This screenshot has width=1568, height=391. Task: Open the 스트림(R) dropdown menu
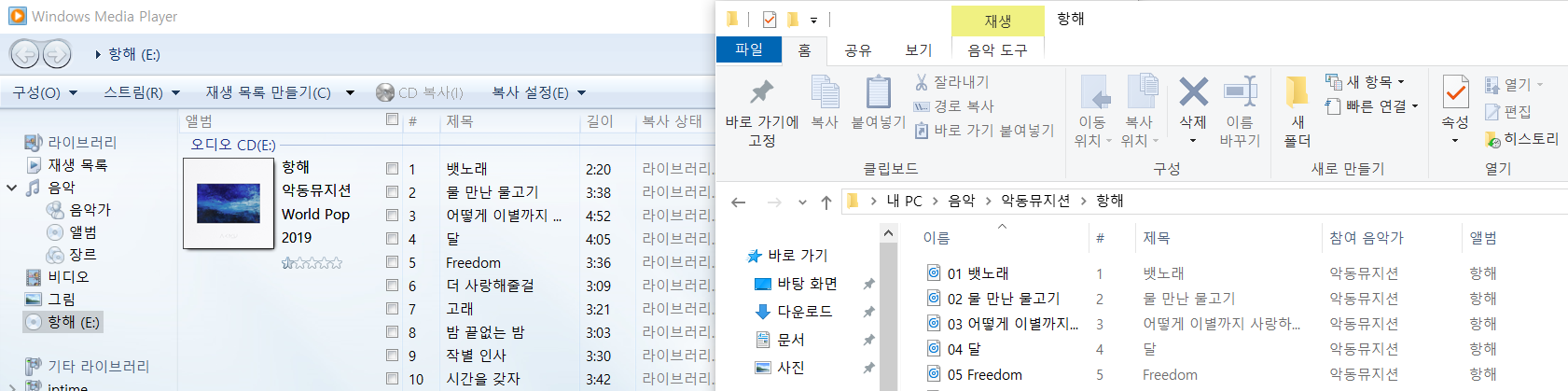pyautogui.click(x=142, y=92)
